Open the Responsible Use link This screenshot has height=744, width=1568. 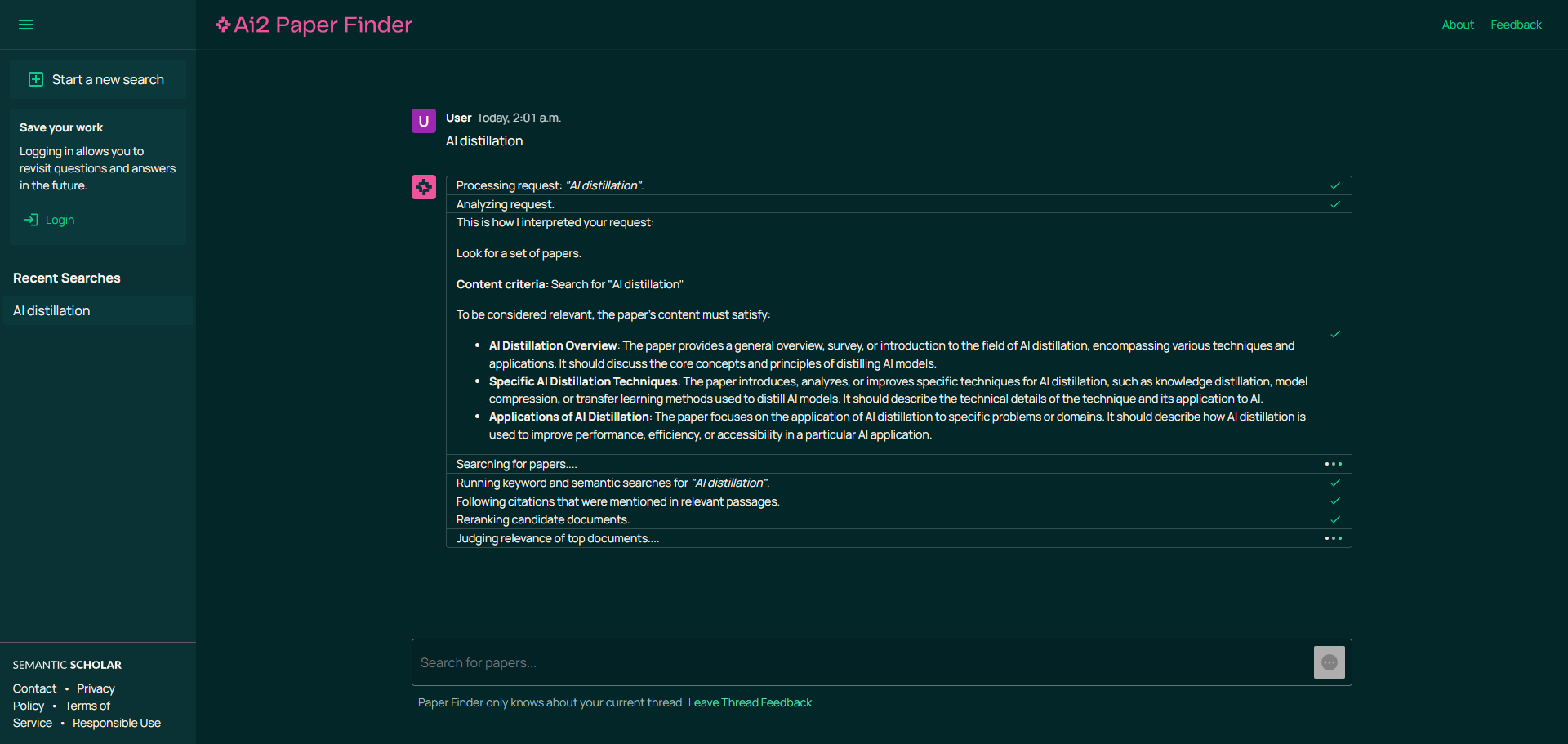(x=117, y=723)
